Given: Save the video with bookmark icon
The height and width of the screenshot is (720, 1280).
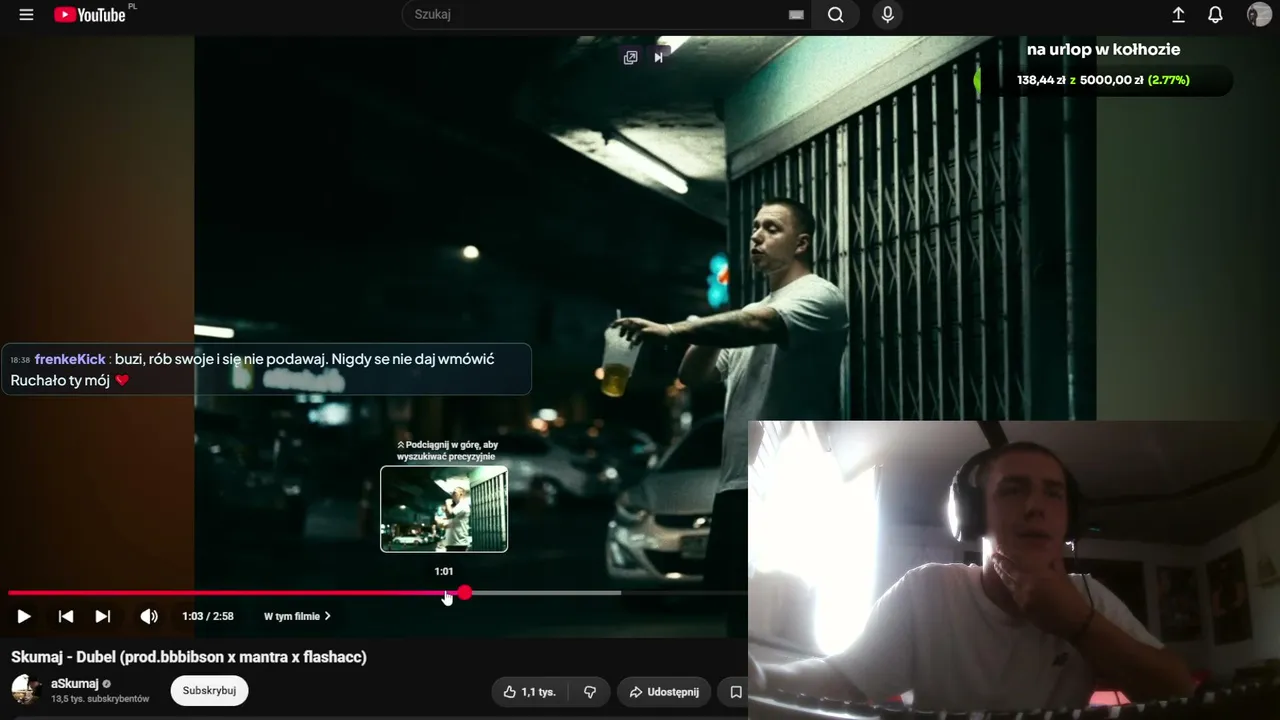Looking at the screenshot, I should tap(736, 692).
